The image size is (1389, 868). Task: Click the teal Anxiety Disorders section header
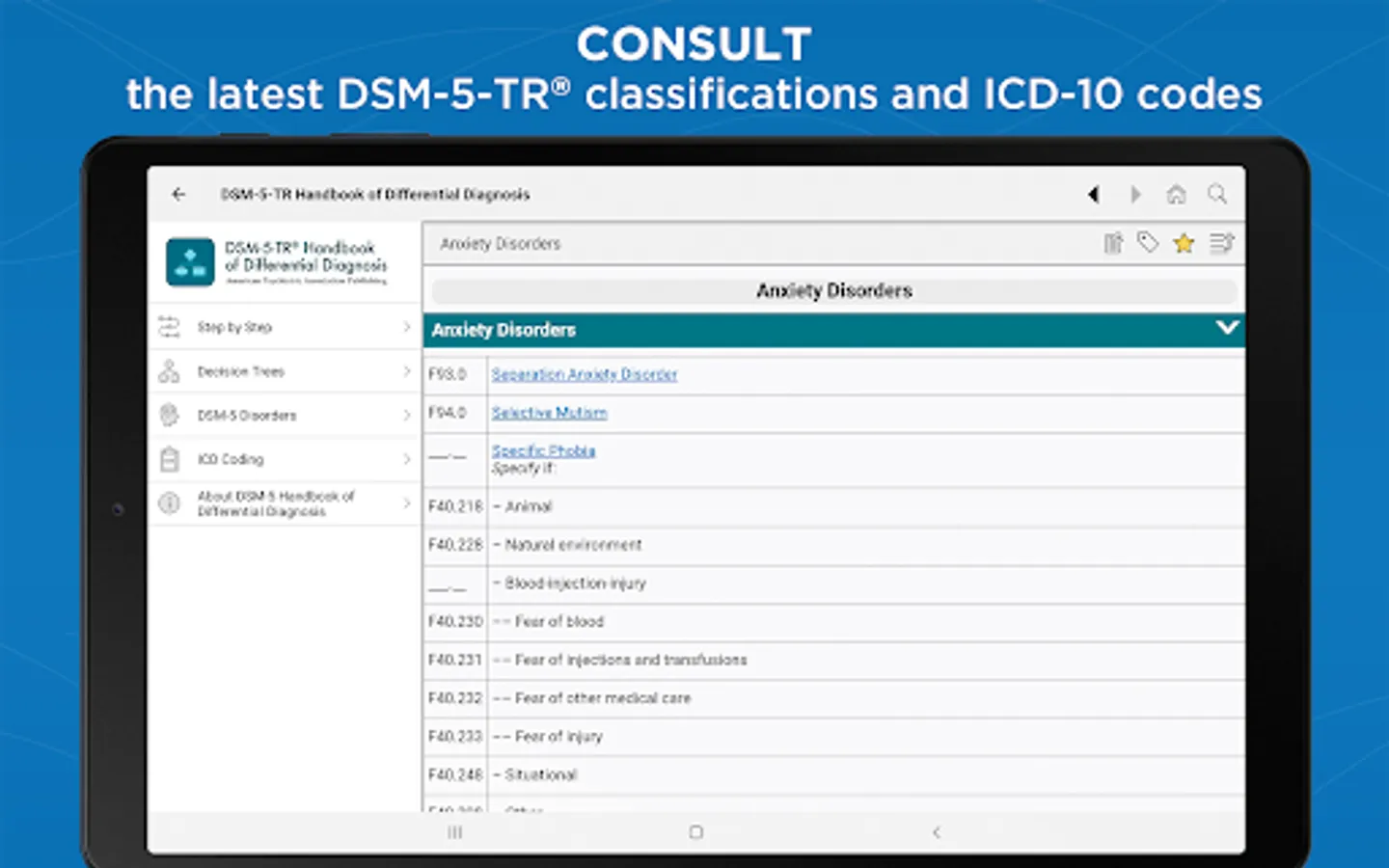pos(833,330)
